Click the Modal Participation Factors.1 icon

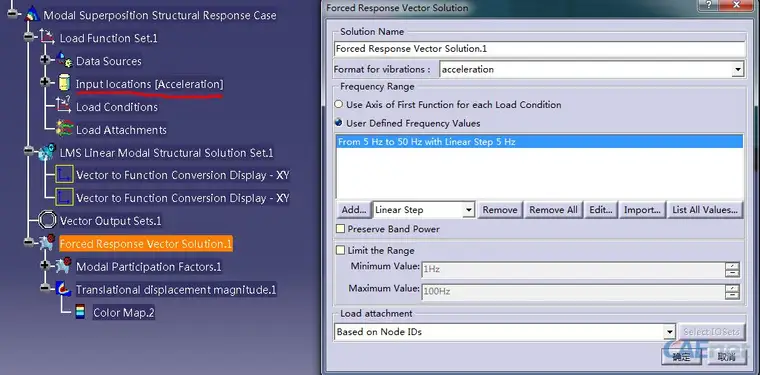(63, 266)
